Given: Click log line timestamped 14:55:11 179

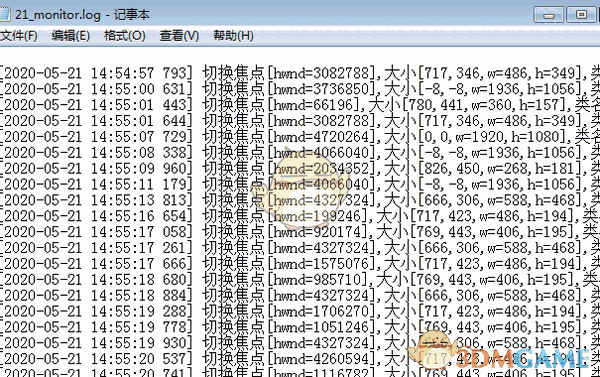Looking at the screenshot, I should click(300, 184).
